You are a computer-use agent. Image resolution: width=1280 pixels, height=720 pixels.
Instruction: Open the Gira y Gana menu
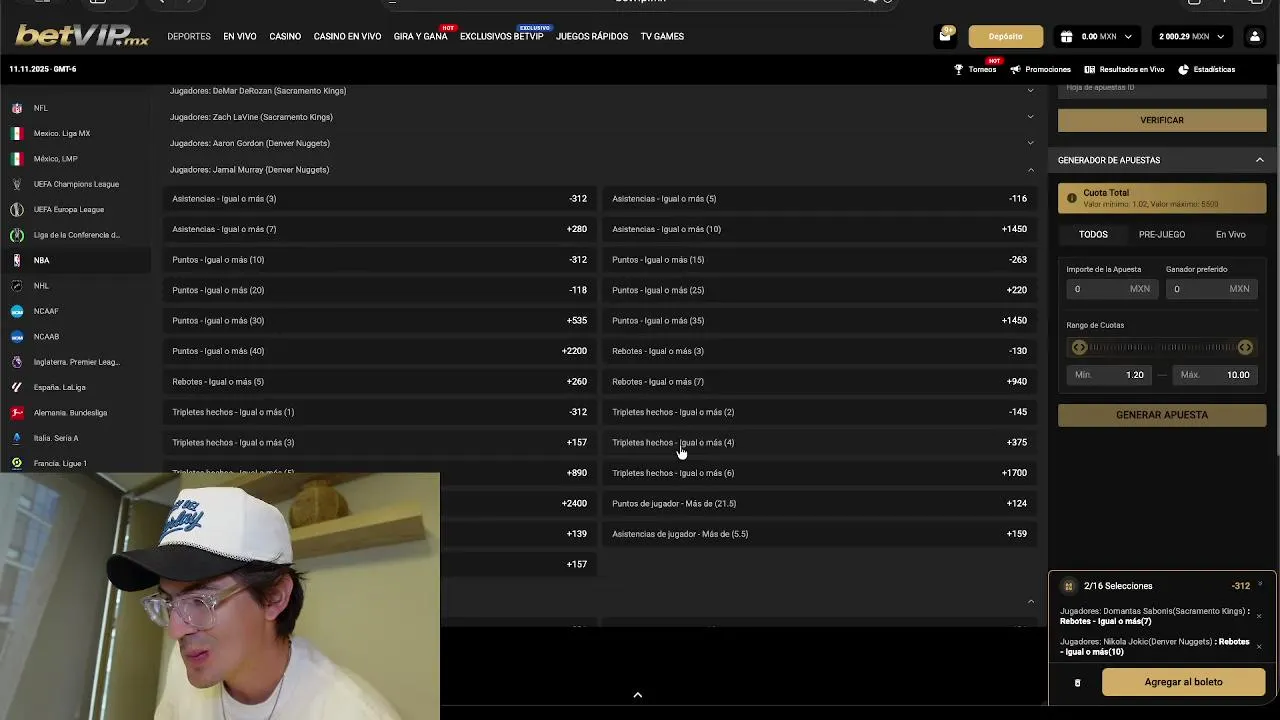[420, 36]
